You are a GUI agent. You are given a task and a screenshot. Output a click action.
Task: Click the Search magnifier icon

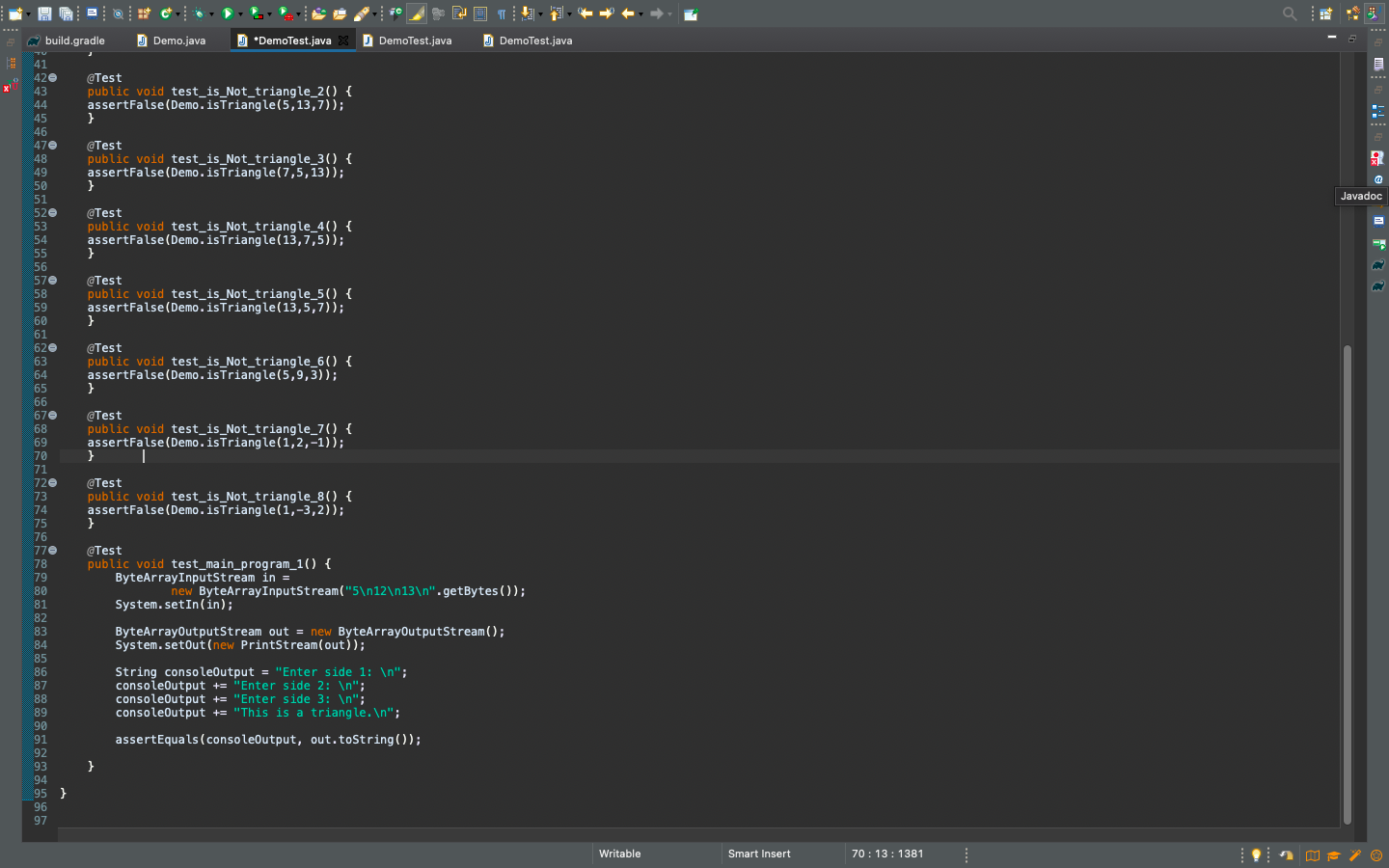[x=1289, y=14]
